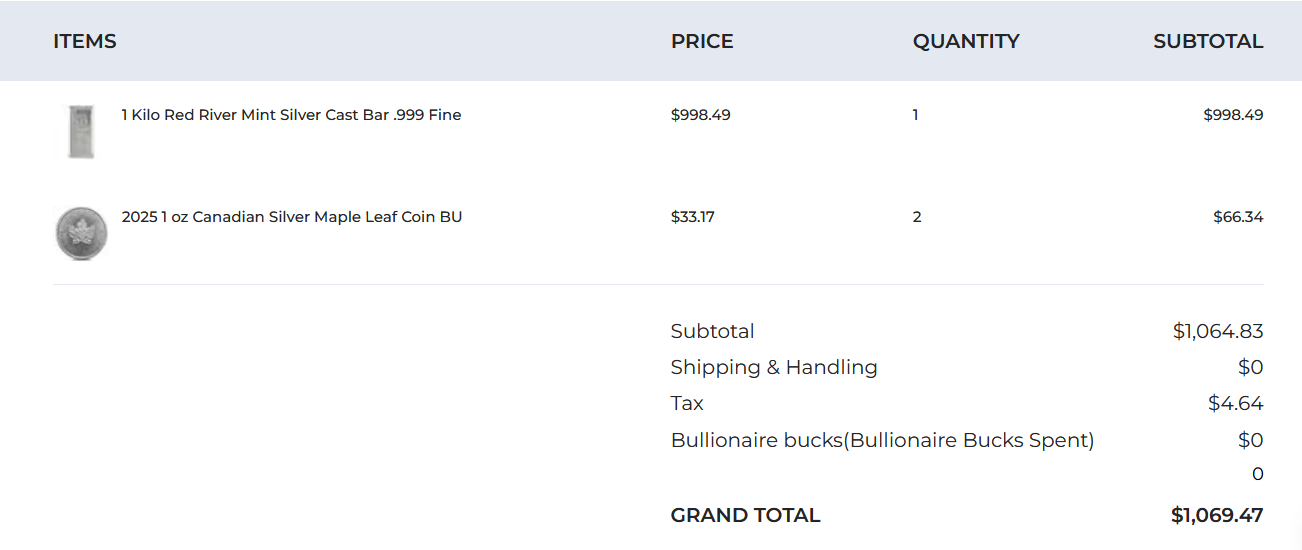Click the Shipping & Handling label
The width and height of the screenshot is (1302, 550).
(774, 367)
